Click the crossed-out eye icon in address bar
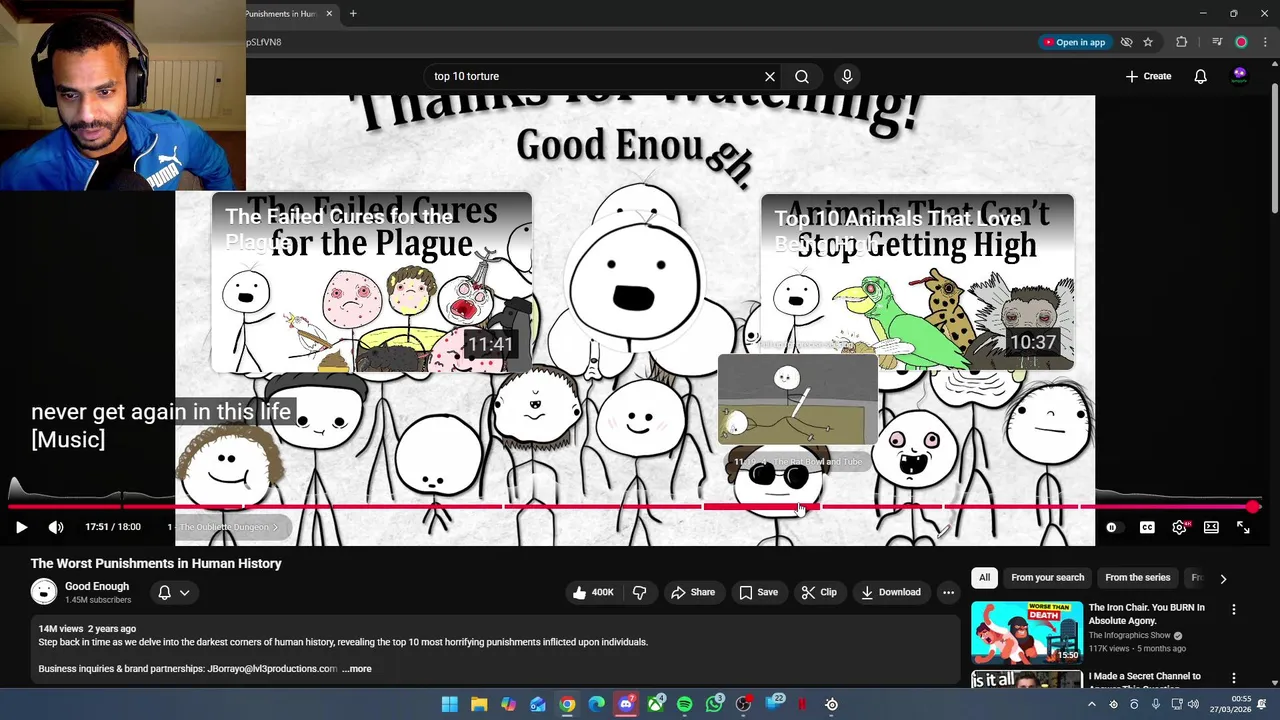This screenshot has height=720, width=1280. click(x=1126, y=42)
